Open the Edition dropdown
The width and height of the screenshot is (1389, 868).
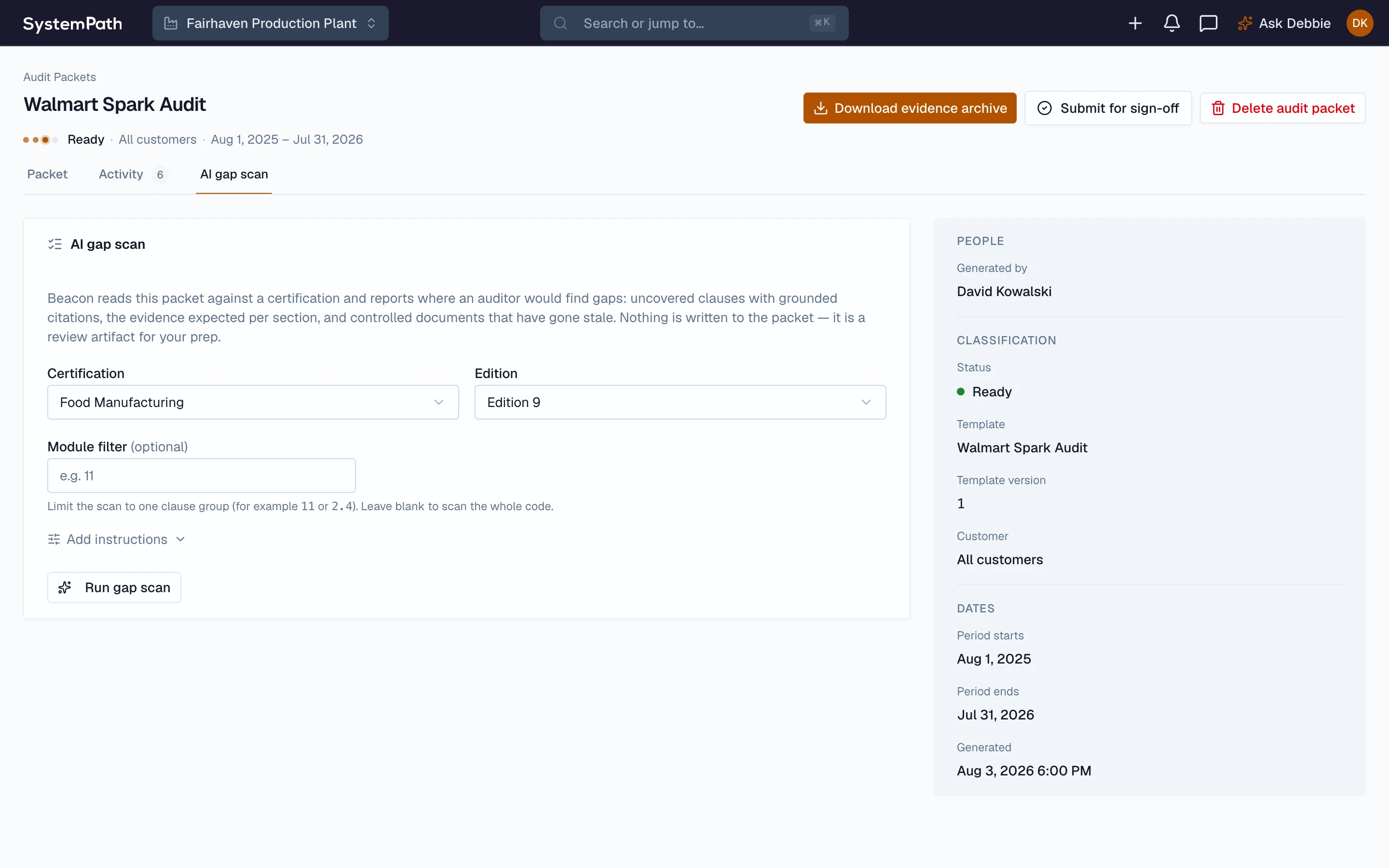click(680, 403)
